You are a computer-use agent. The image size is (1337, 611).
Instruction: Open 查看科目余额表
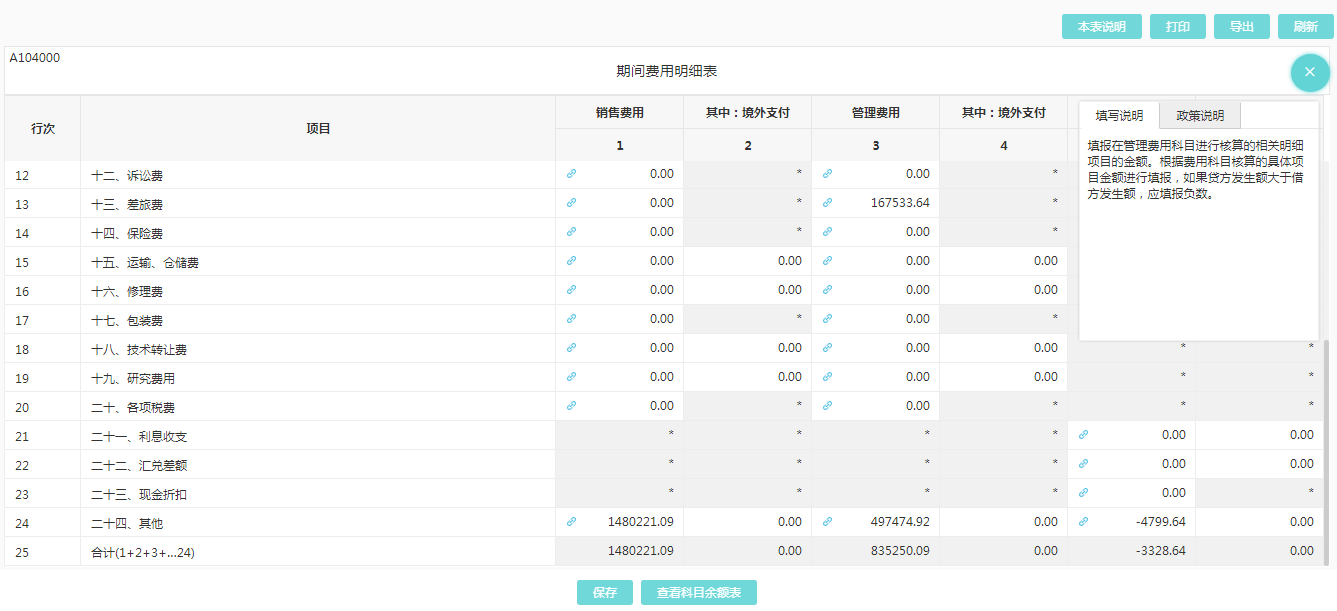tap(699, 593)
